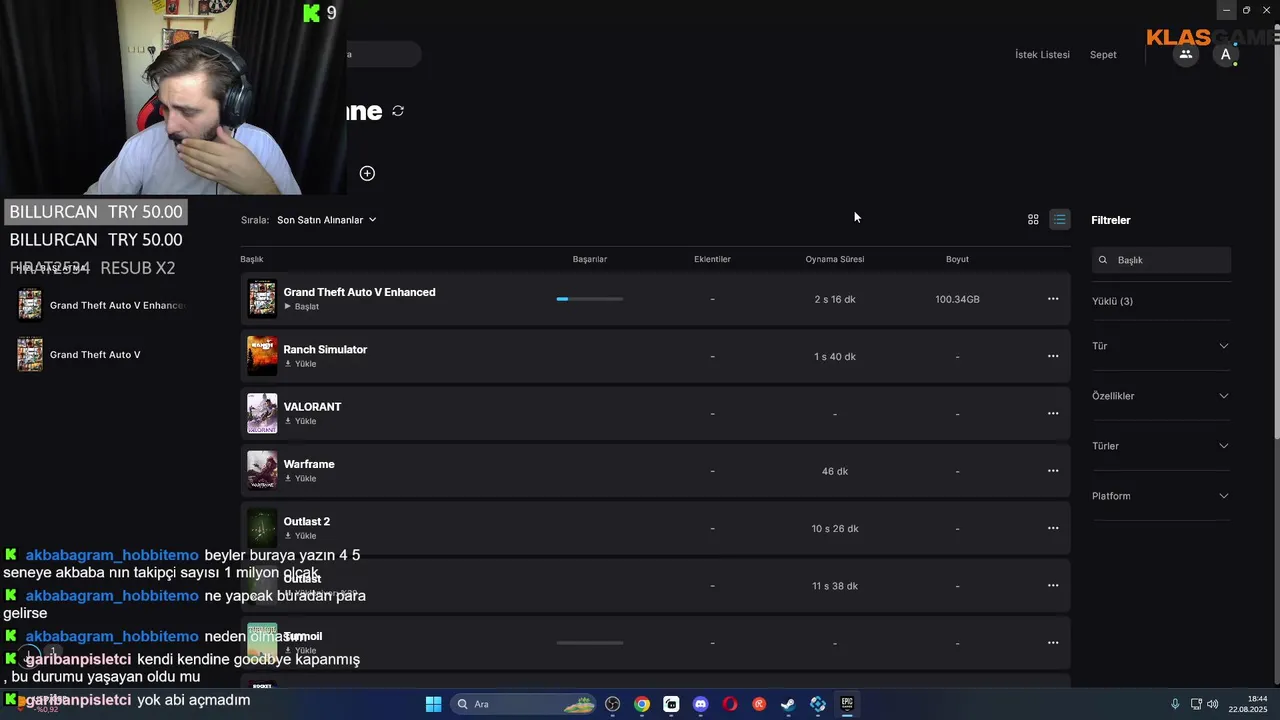Open the friends icon in header
Image resolution: width=1280 pixels, height=720 pixels.
tap(1186, 54)
